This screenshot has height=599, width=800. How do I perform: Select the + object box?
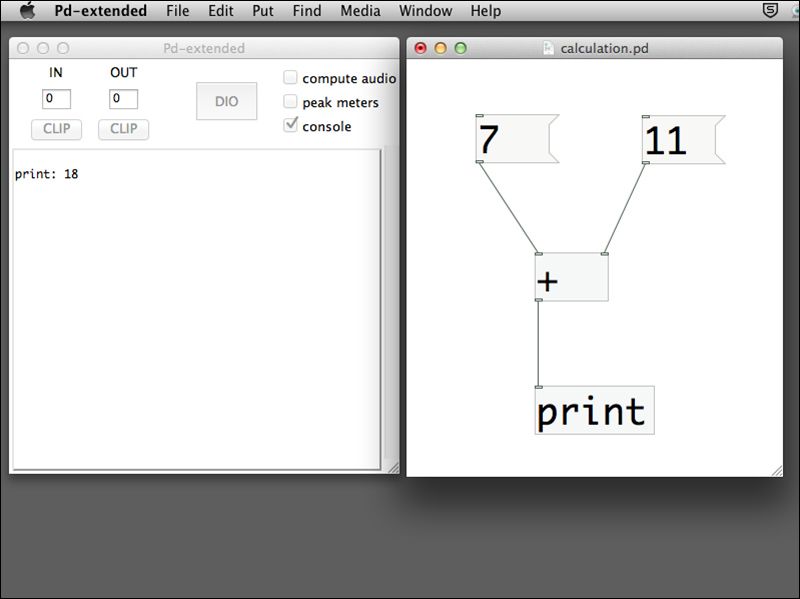pyautogui.click(x=571, y=277)
